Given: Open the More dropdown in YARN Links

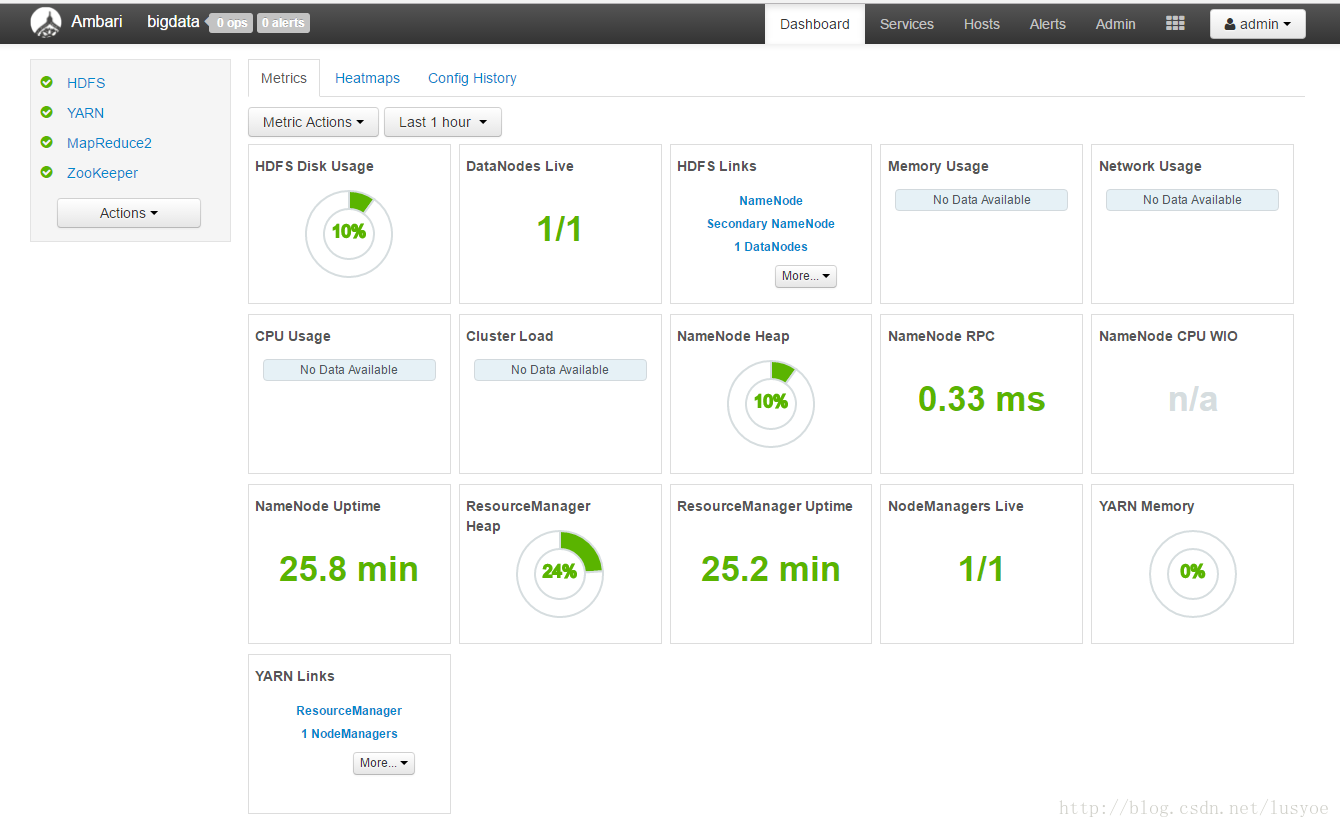Looking at the screenshot, I should pos(384,763).
